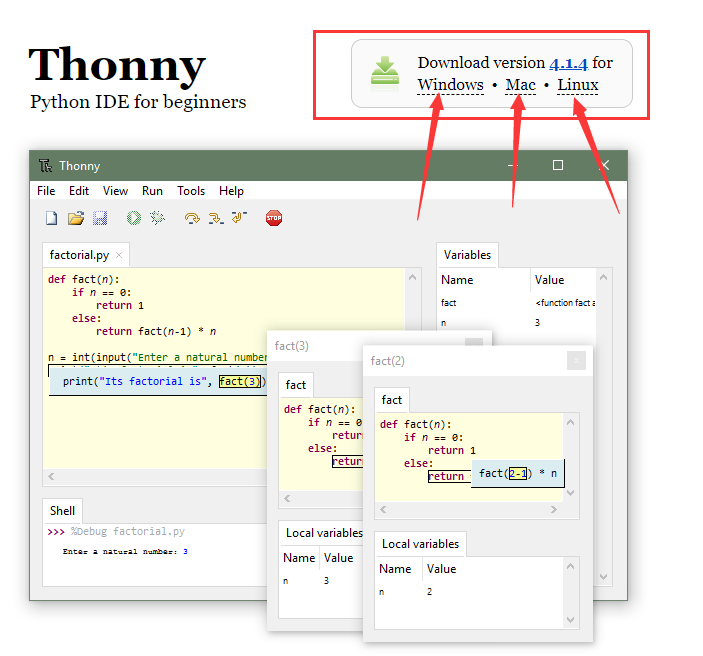Click the Thonny heading text
The width and height of the screenshot is (703, 656).
point(117,66)
